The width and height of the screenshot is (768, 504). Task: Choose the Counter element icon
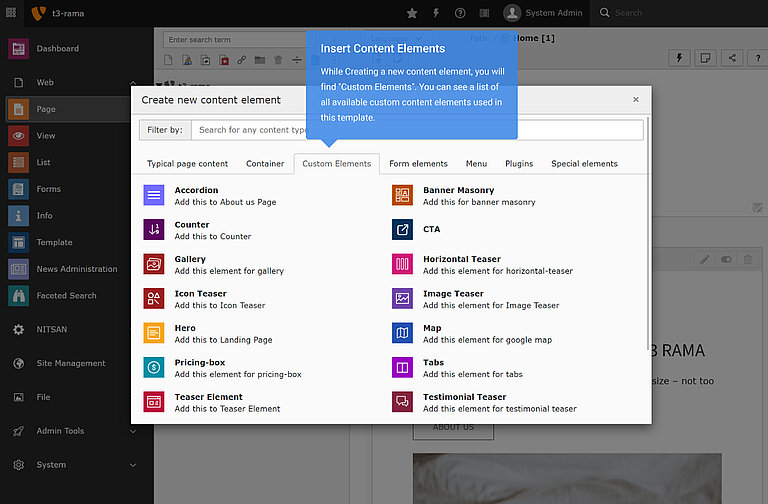(x=153, y=231)
